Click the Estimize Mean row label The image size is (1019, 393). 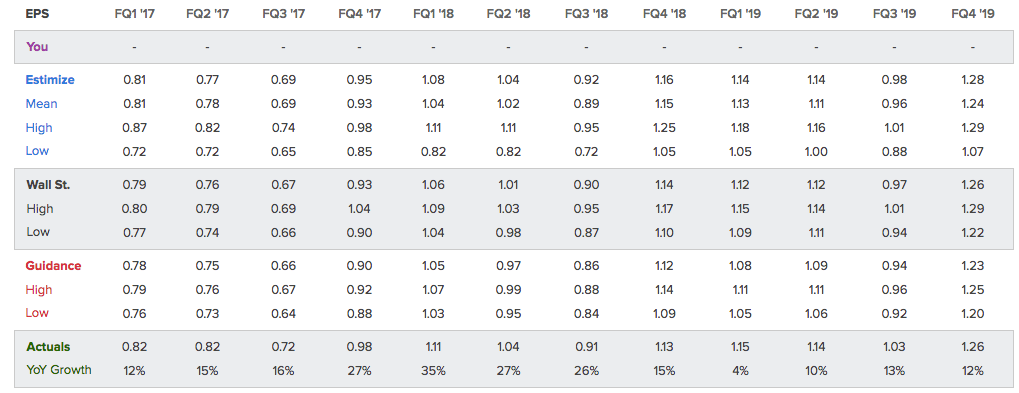pos(42,103)
